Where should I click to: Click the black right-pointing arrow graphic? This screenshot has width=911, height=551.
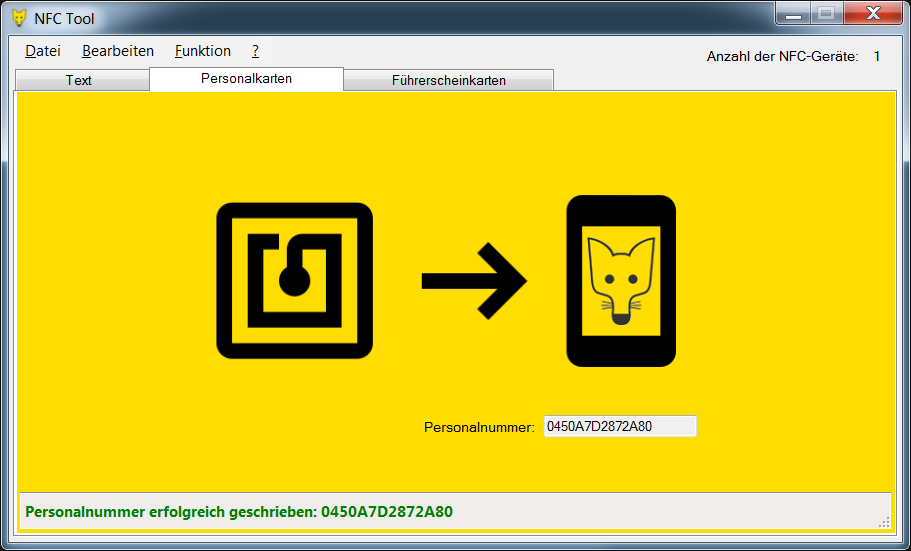[473, 280]
